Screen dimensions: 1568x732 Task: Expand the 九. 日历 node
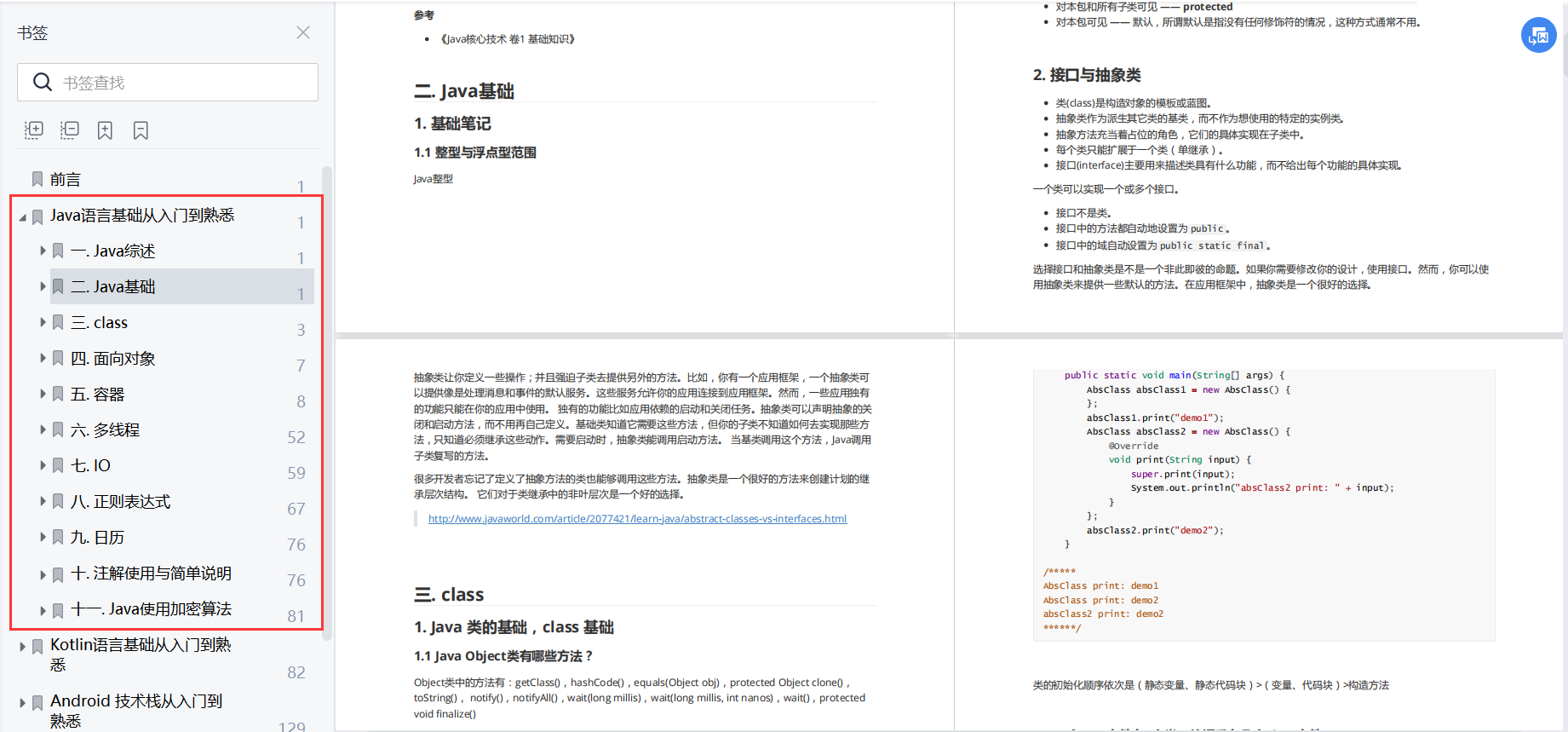click(43, 538)
